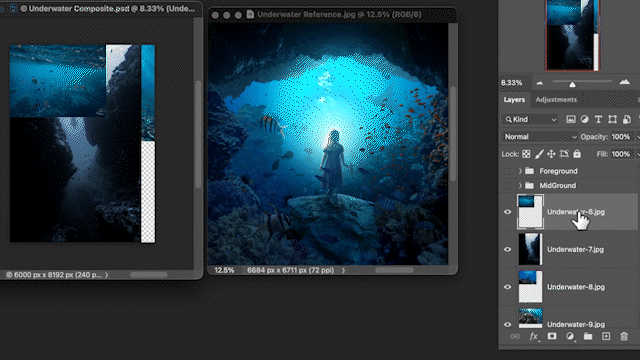640x360 pixels.
Task: Expand the MidGround layer group
Action: (x=520, y=186)
